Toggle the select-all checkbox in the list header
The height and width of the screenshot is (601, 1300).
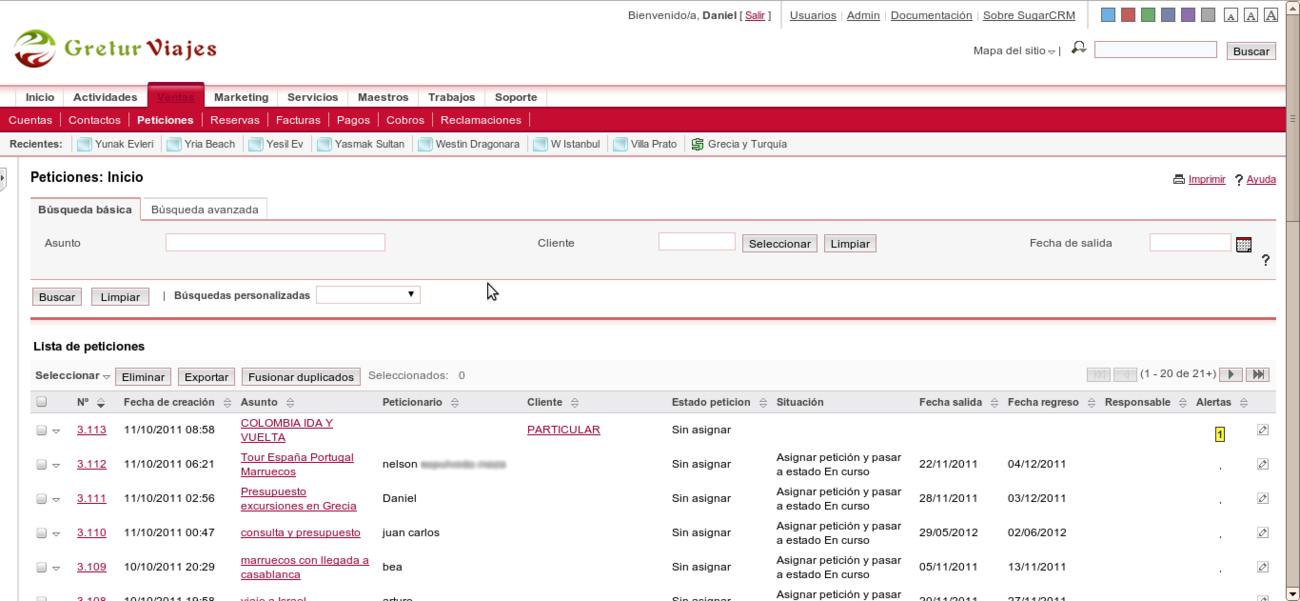pos(42,402)
